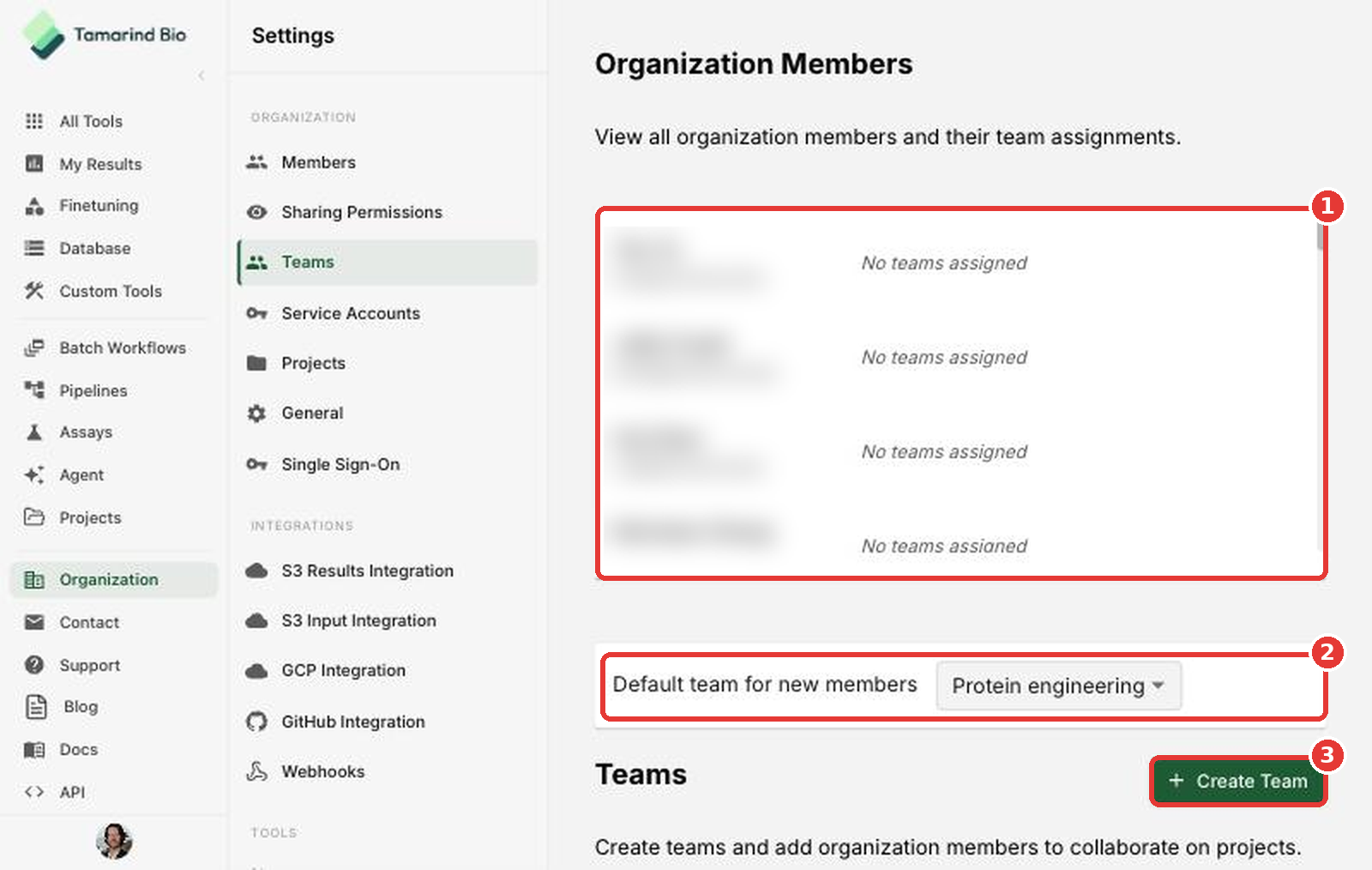Click the Batch Workflows icon
This screenshot has height=870, width=1372.
[34, 347]
